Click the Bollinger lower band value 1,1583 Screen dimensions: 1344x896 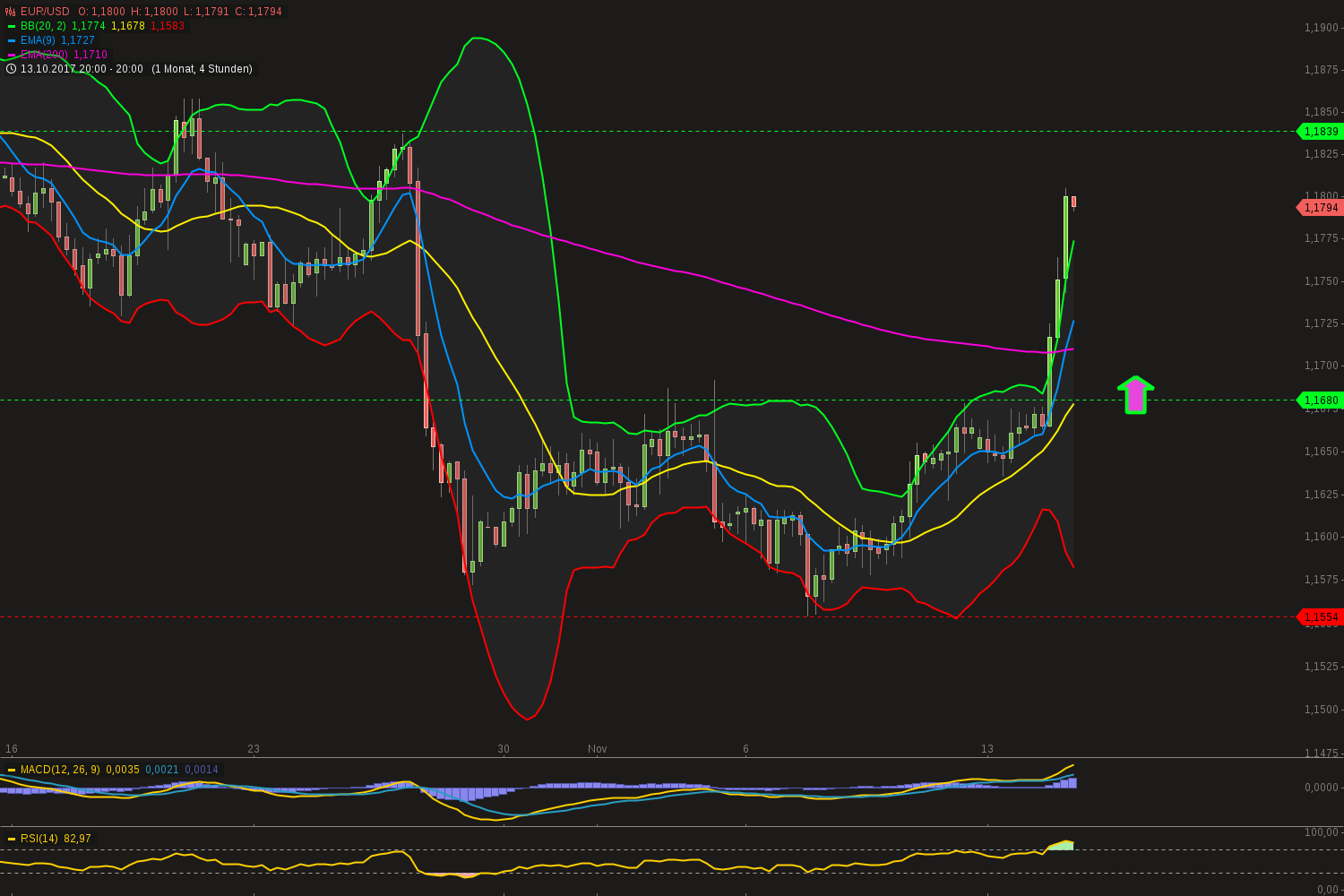pos(168,26)
